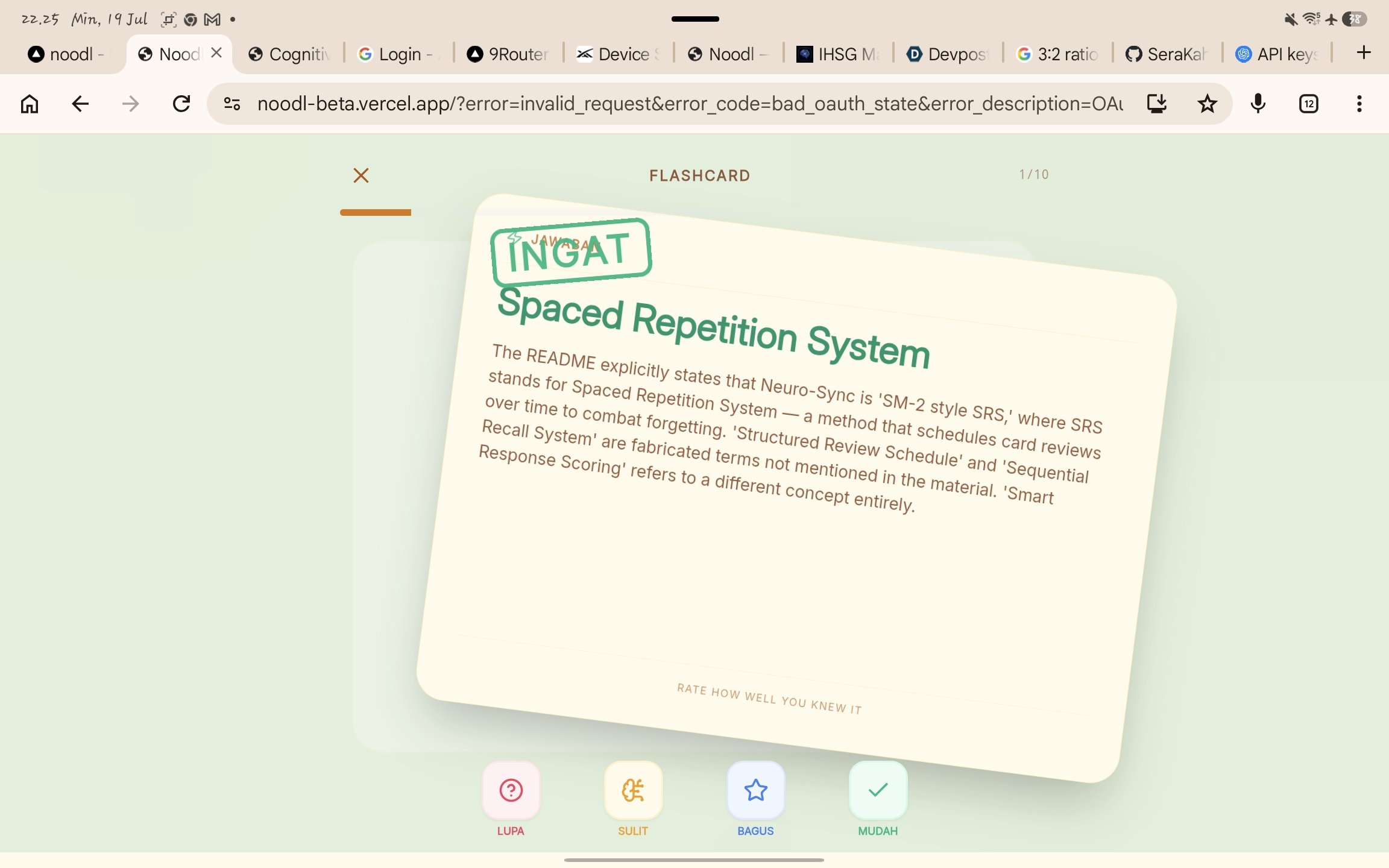The height and width of the screenshot is (868, 1389).
Task: Rate the card as Bagus
Action: coord(755,790)
